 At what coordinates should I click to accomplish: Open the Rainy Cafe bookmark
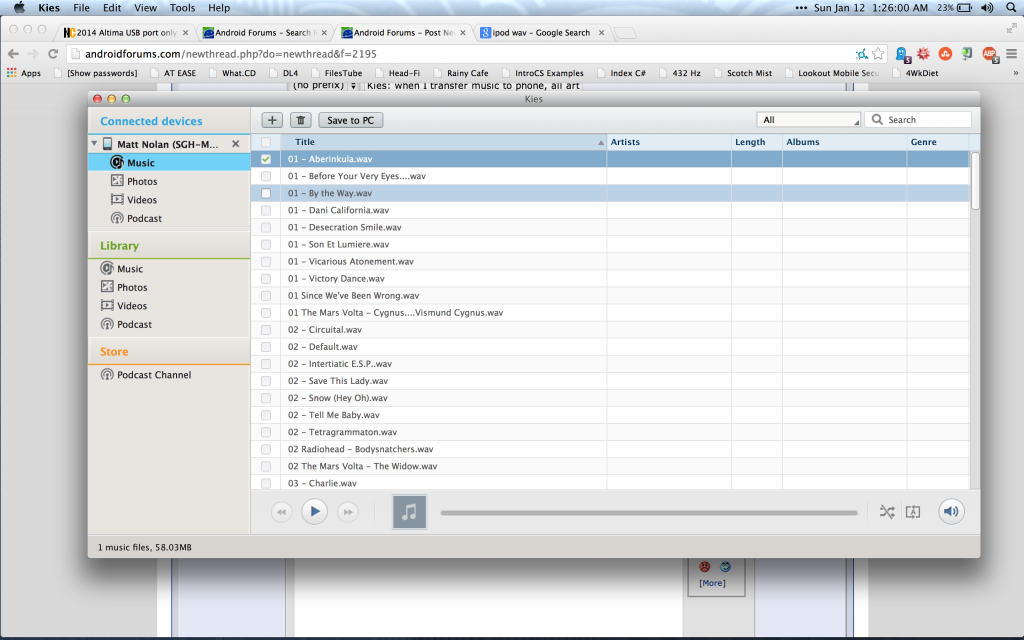tap(461, 73)
